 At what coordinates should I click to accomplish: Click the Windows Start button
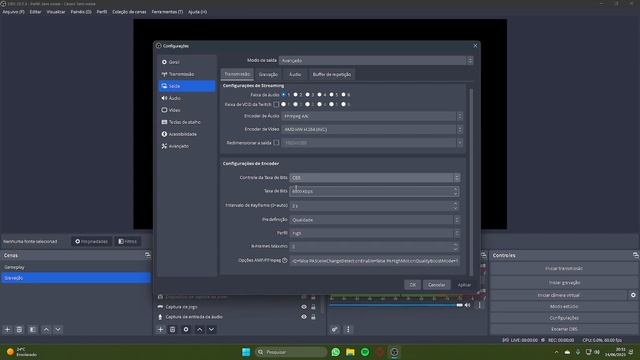click(x=246, y=352)
